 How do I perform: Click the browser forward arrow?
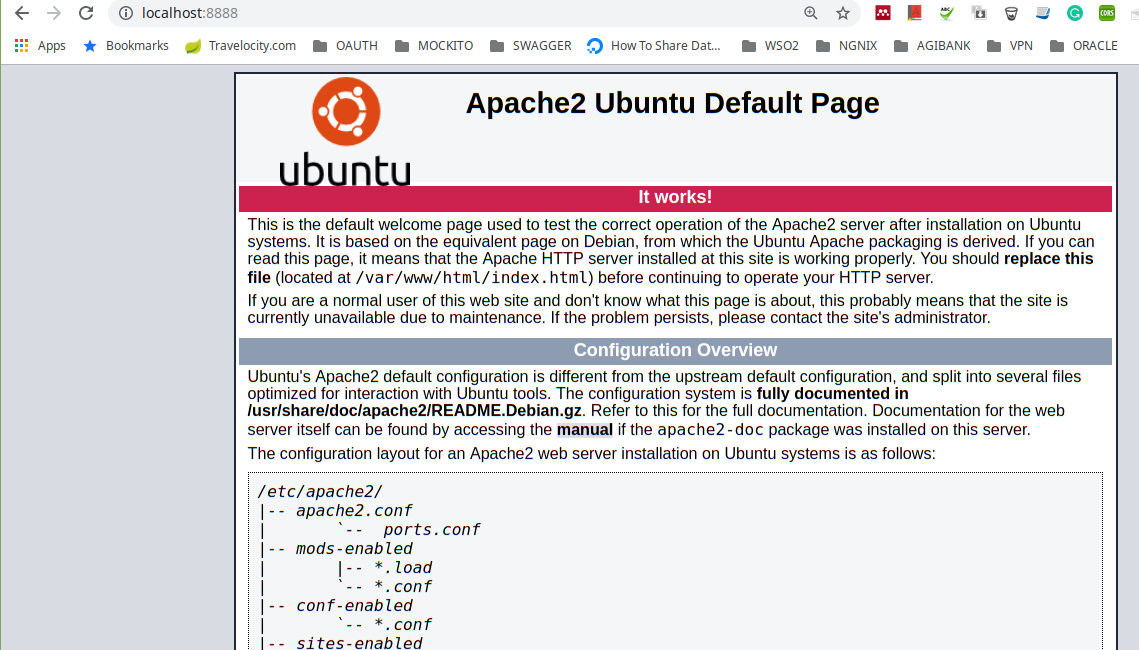[x=54, y=13]
